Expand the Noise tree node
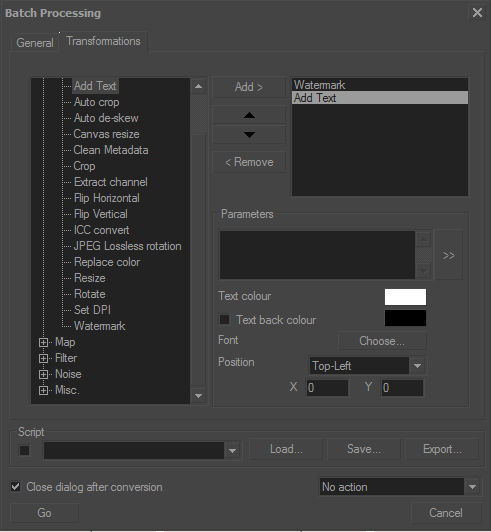 click(43, 374)
